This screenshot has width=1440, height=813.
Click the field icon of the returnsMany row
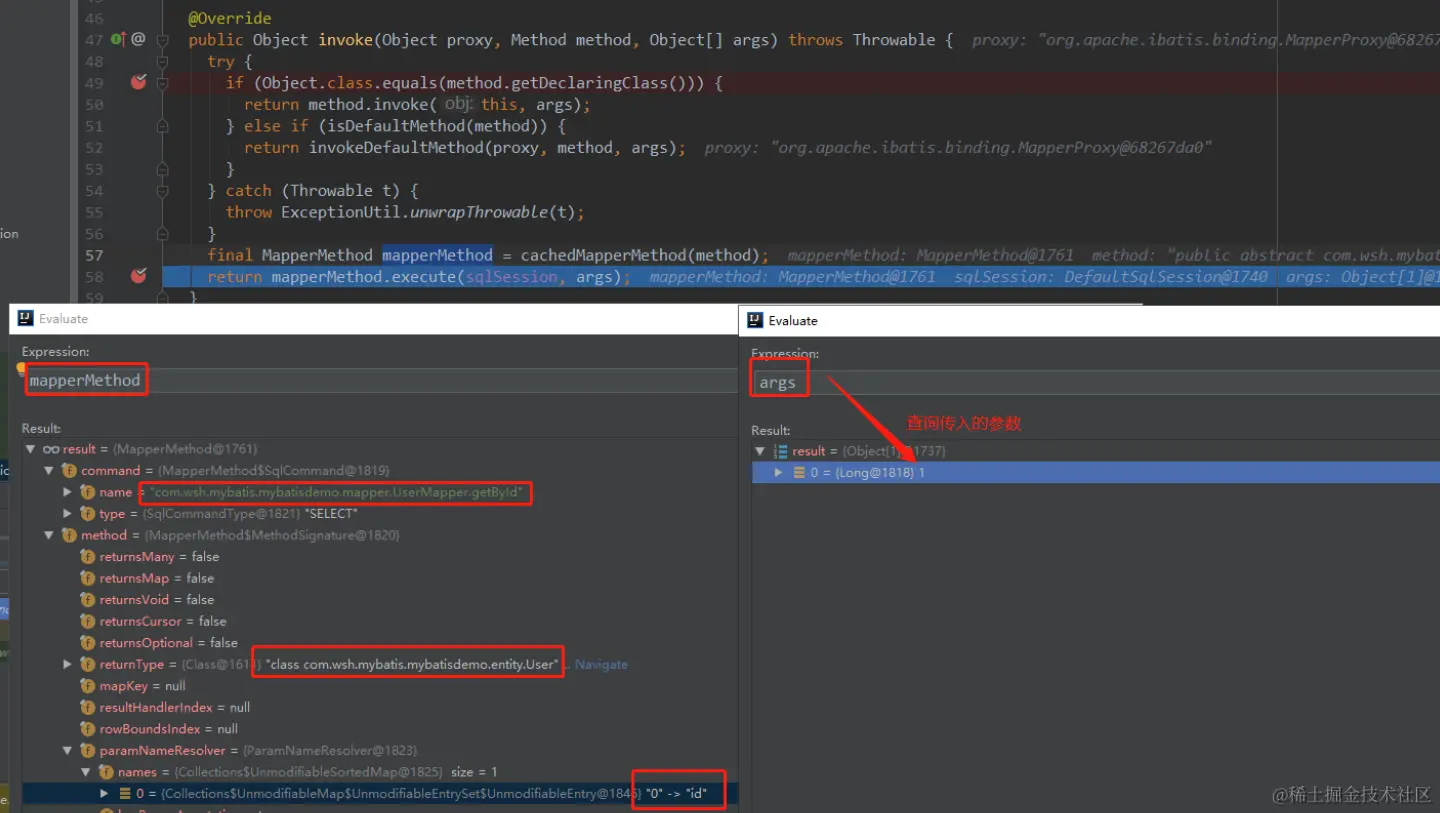tap(87, 556)
